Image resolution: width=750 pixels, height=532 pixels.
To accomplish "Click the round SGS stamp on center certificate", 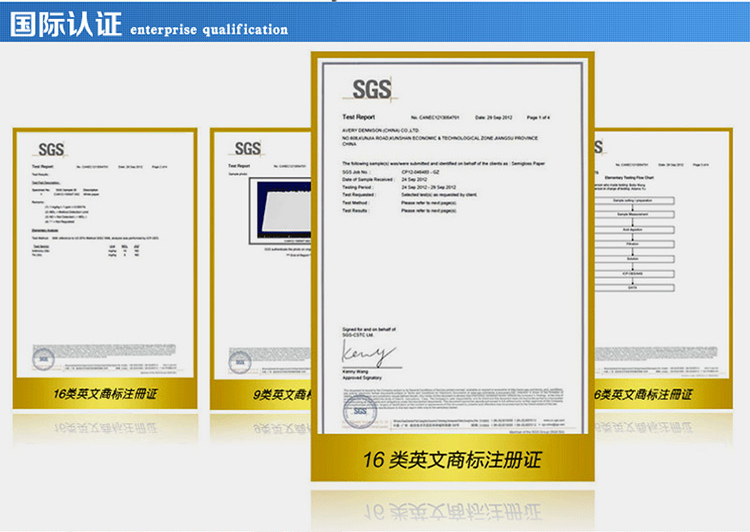I will (x=360, y=411).
